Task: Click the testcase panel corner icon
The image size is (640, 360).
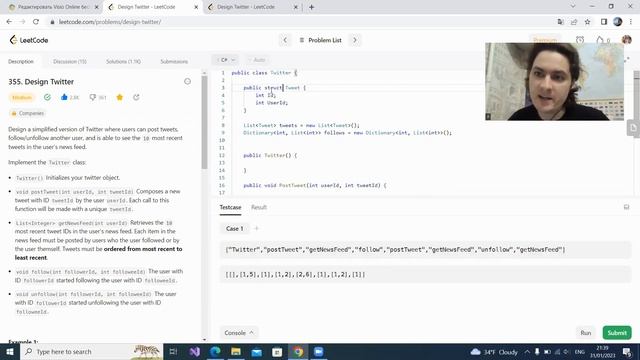Action: click(x=627, y=207)
